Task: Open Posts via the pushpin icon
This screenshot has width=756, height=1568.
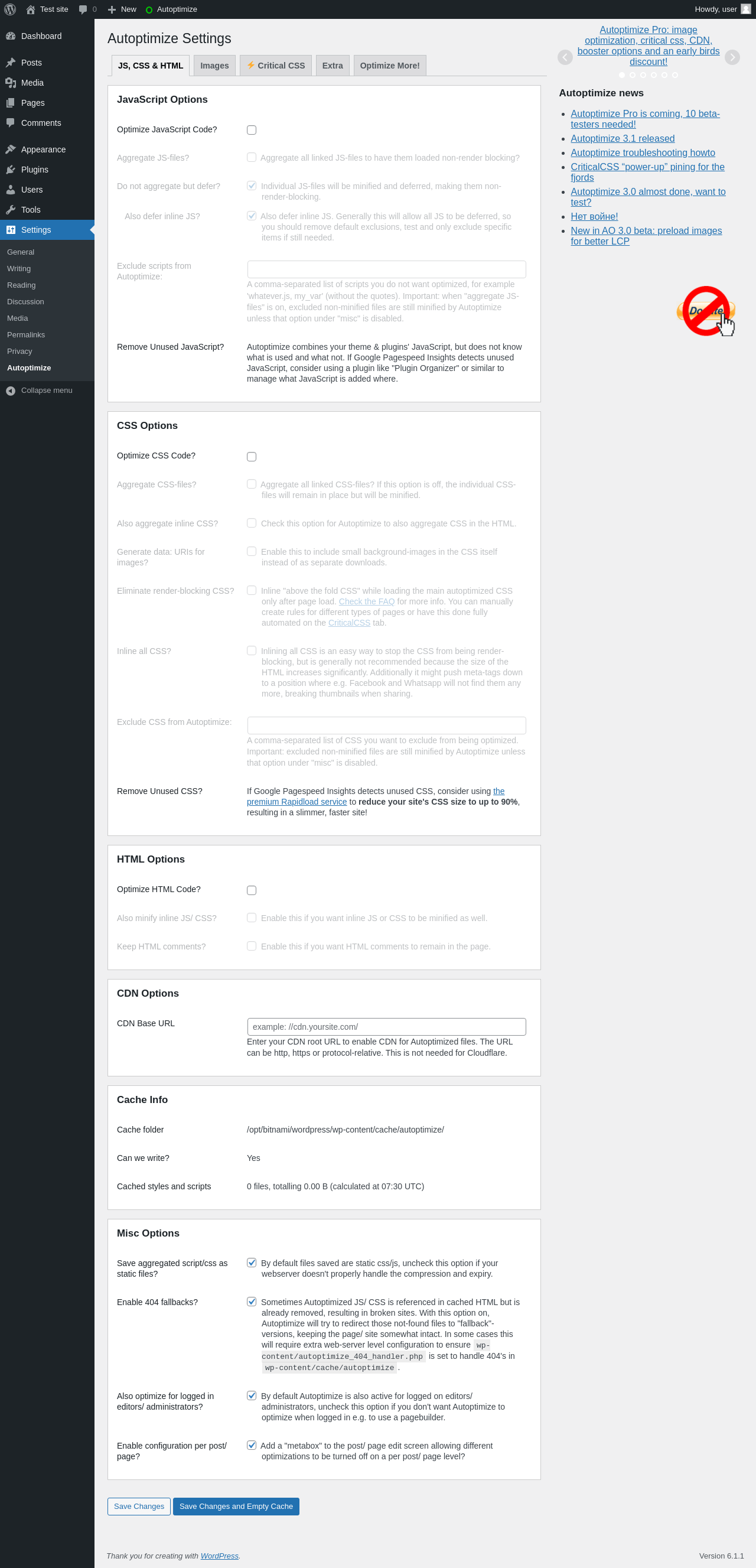Action: click(11, 63)
